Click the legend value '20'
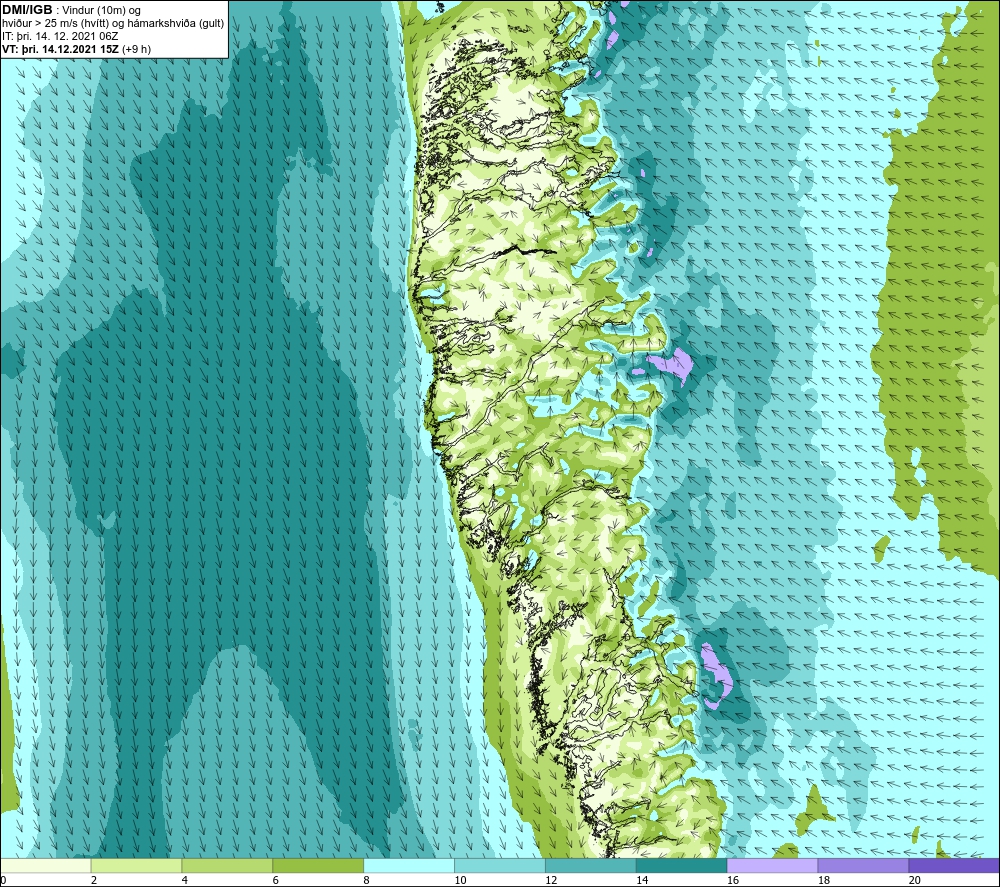 tap(915, 880)
